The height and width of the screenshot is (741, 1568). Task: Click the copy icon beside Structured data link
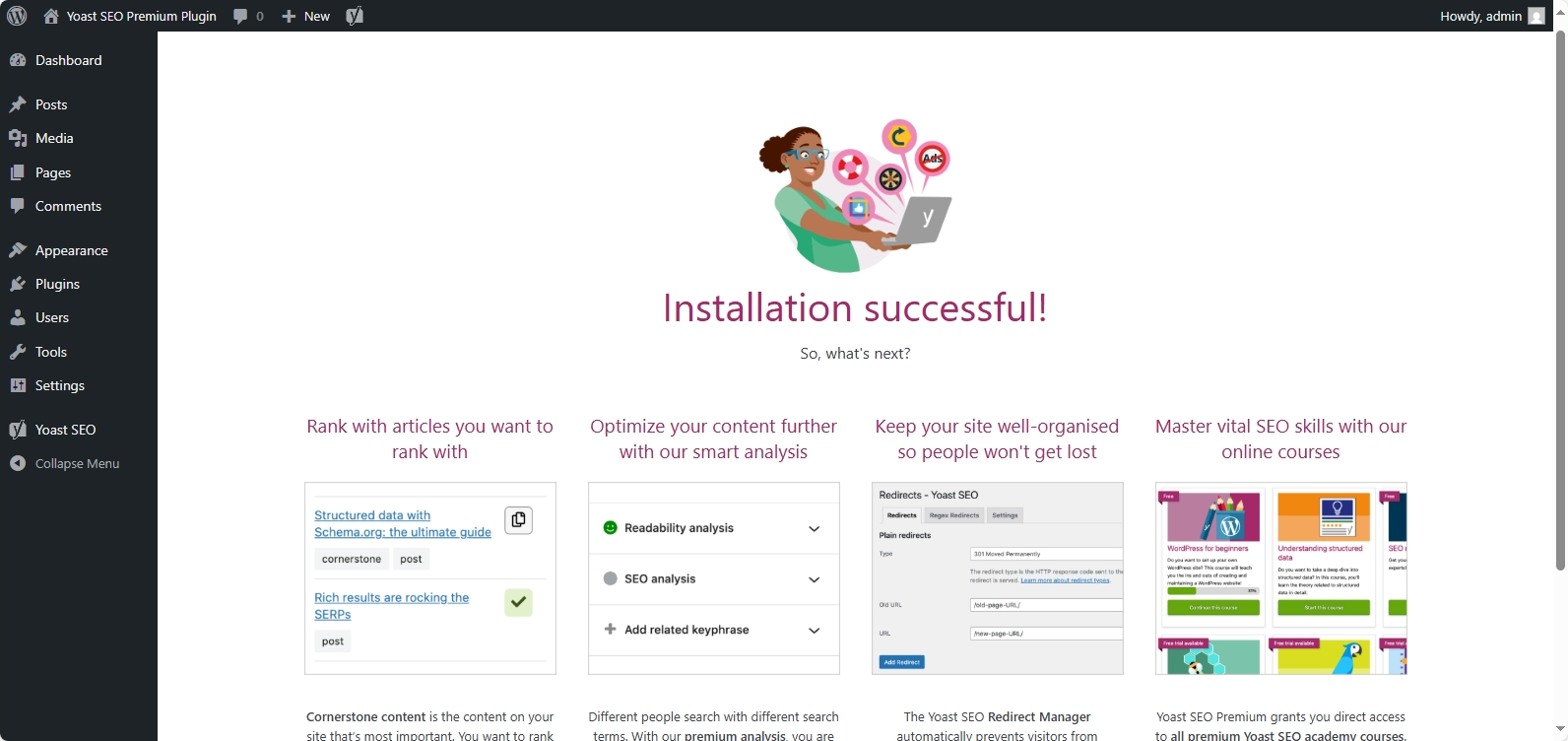coord(518,520)
